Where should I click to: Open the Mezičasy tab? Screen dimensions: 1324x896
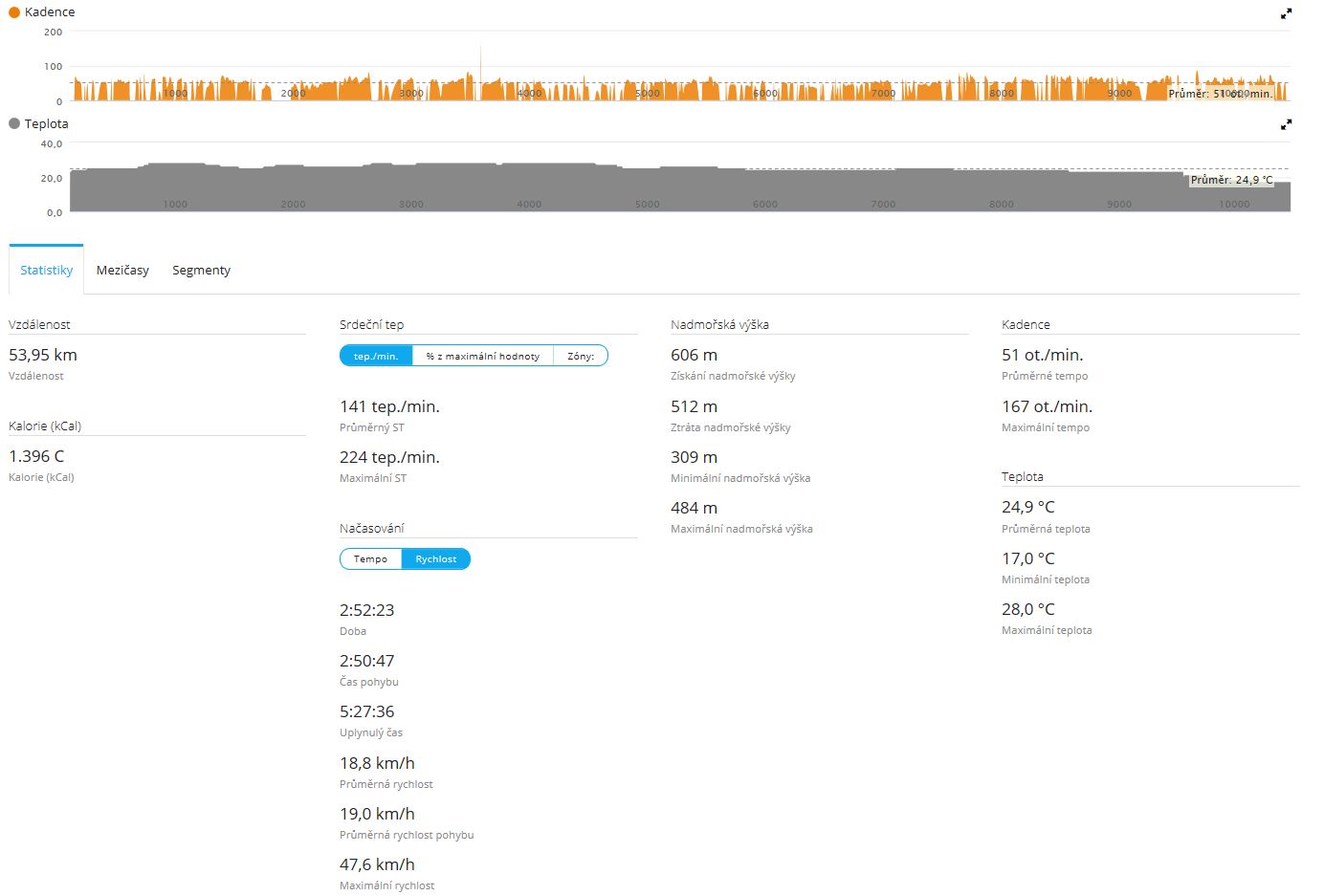(x=122, y=271)
